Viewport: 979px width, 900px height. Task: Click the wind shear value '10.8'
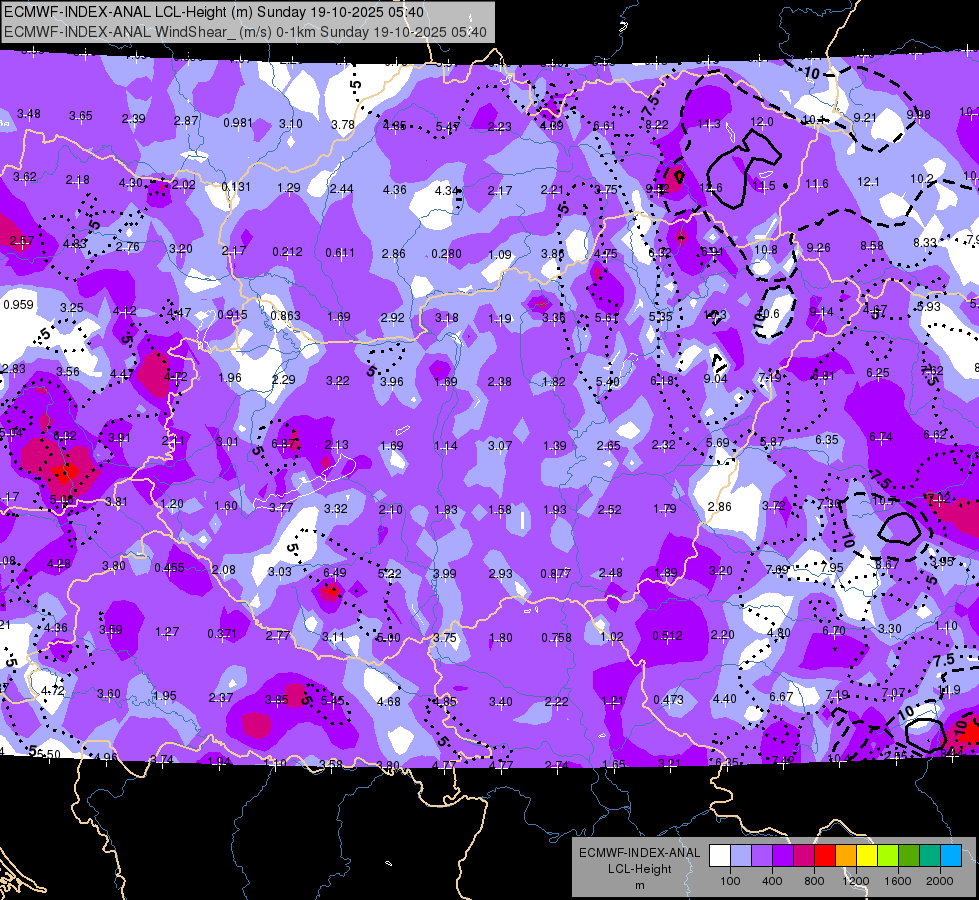[x=766, y=250]
